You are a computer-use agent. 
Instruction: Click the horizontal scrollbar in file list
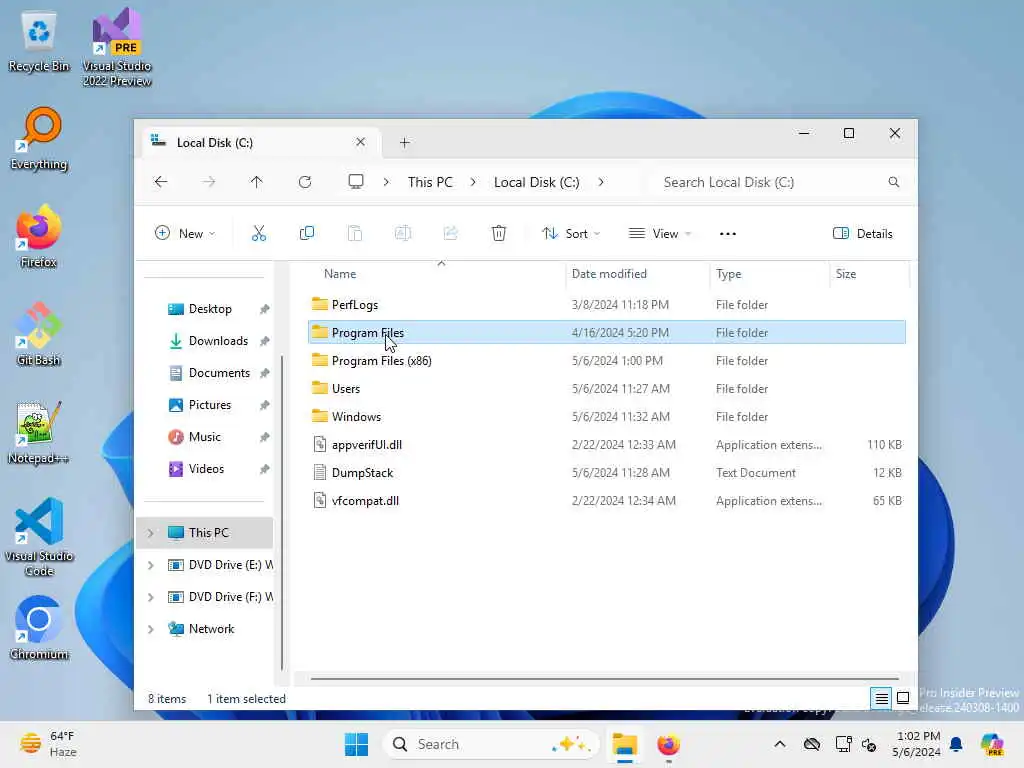click(604, 679)
